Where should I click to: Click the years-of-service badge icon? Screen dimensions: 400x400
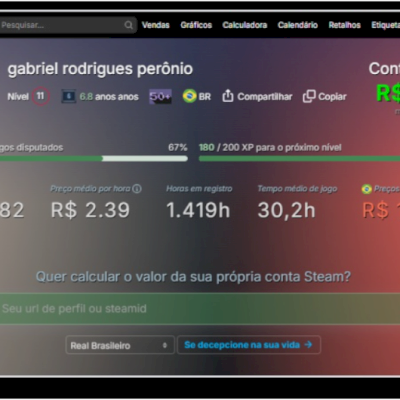[69, 97]
